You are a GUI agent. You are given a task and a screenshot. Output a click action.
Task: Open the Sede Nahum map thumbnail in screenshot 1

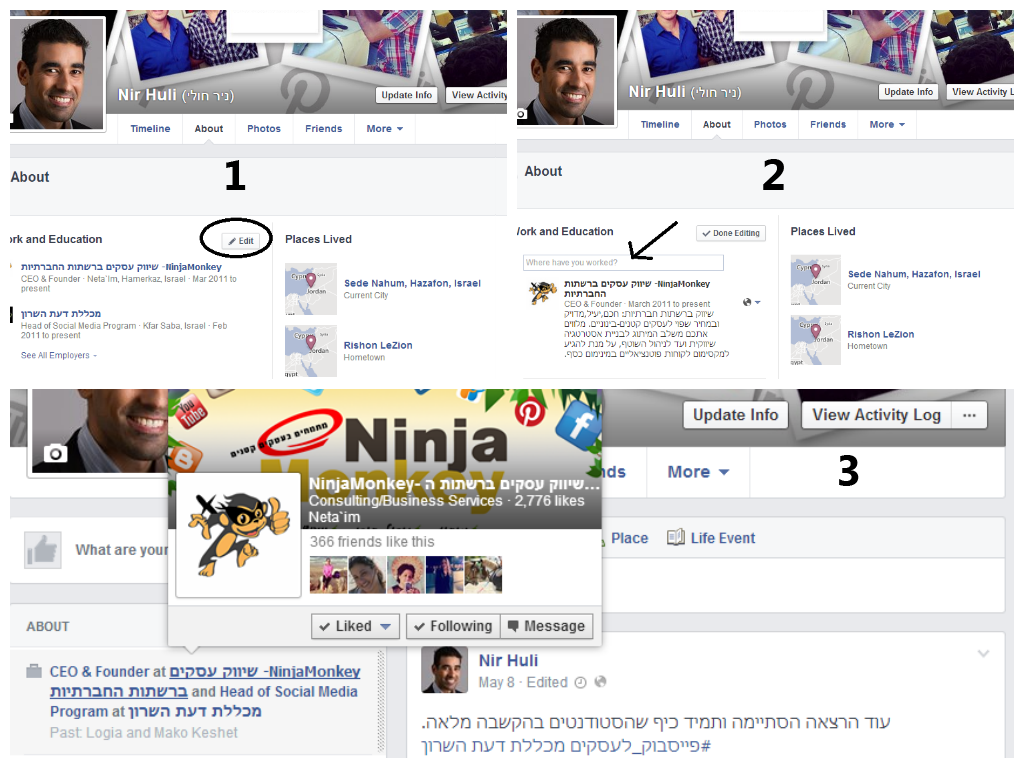click(x=311, y=289)
